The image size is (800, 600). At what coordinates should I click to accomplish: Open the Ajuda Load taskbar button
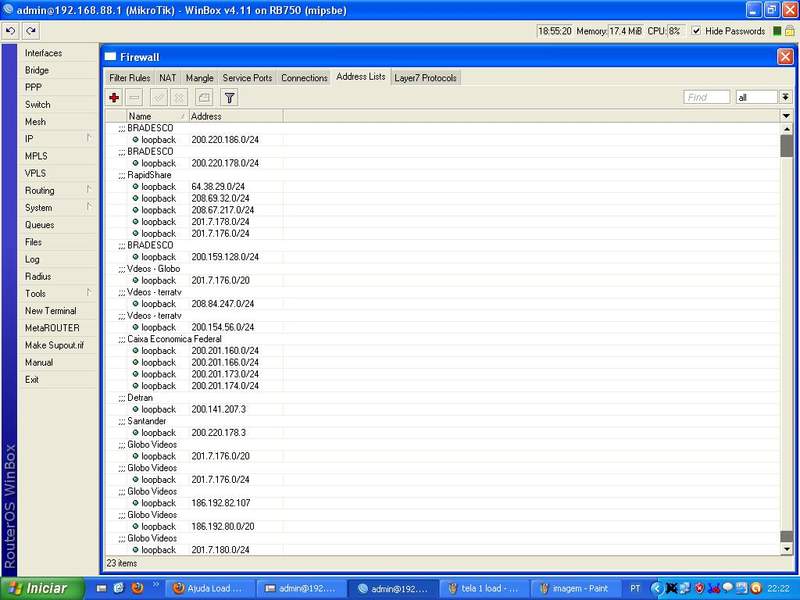tap(210, 588)
